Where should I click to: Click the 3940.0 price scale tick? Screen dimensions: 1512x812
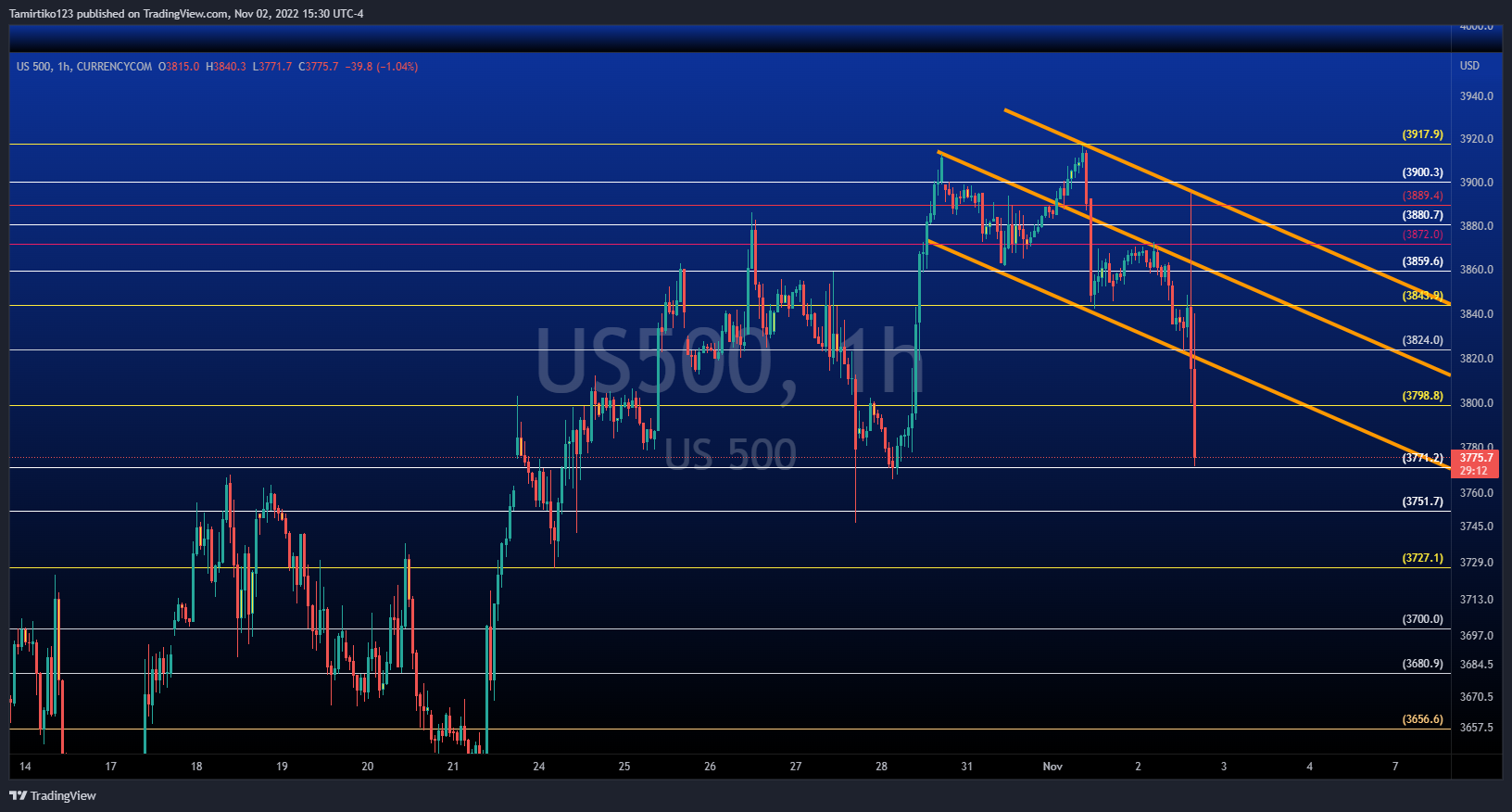[1477, 96]
